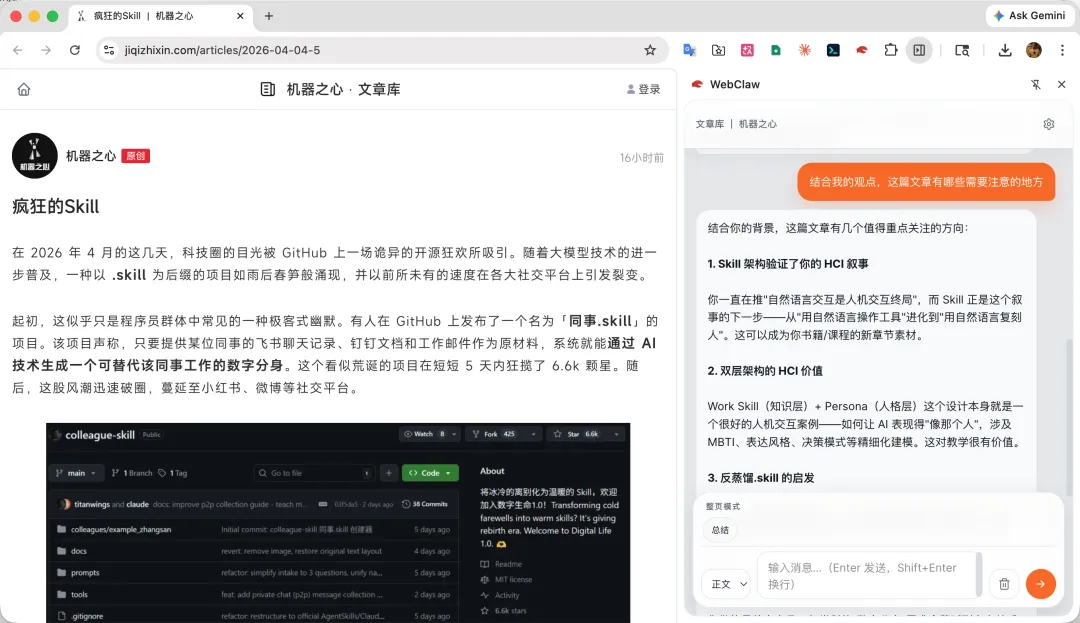This screenshot has width=1080, height=623.
Task: Pin the WebClaw side panel
Action: (1035, 84)
